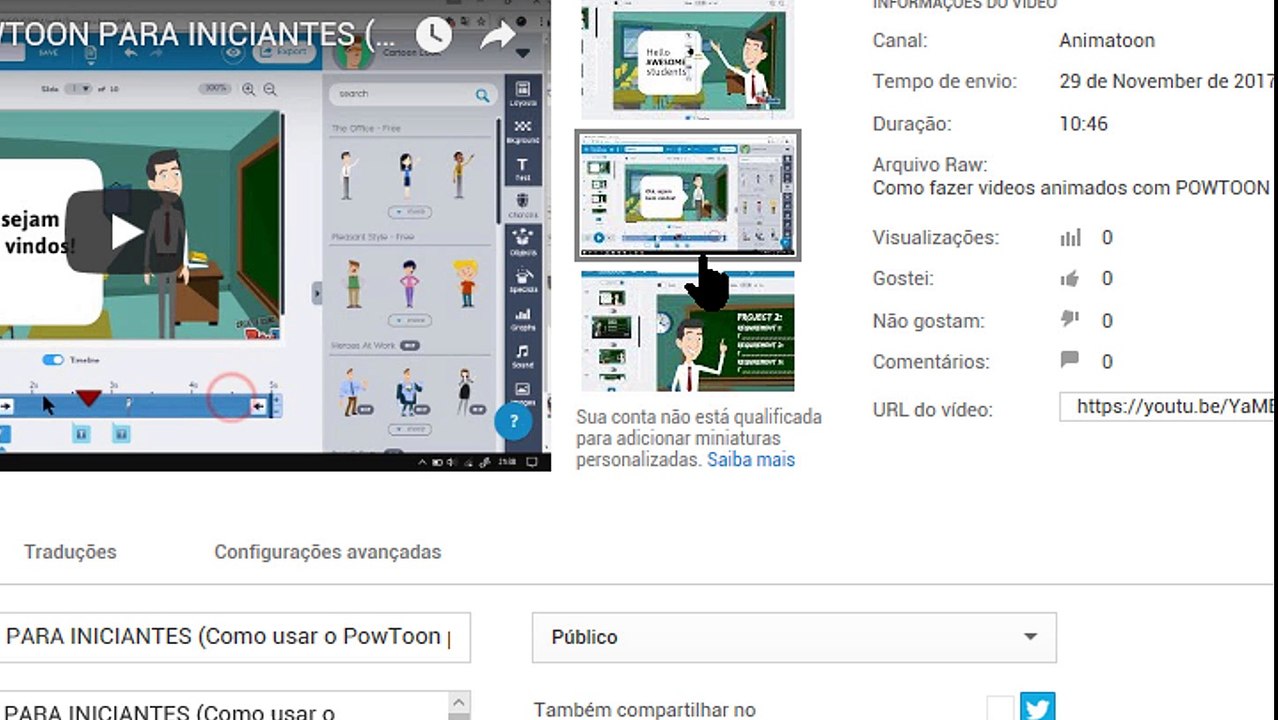
Task: Click the upload date '29 de November de 2017'
Action: coord(1168,82)
